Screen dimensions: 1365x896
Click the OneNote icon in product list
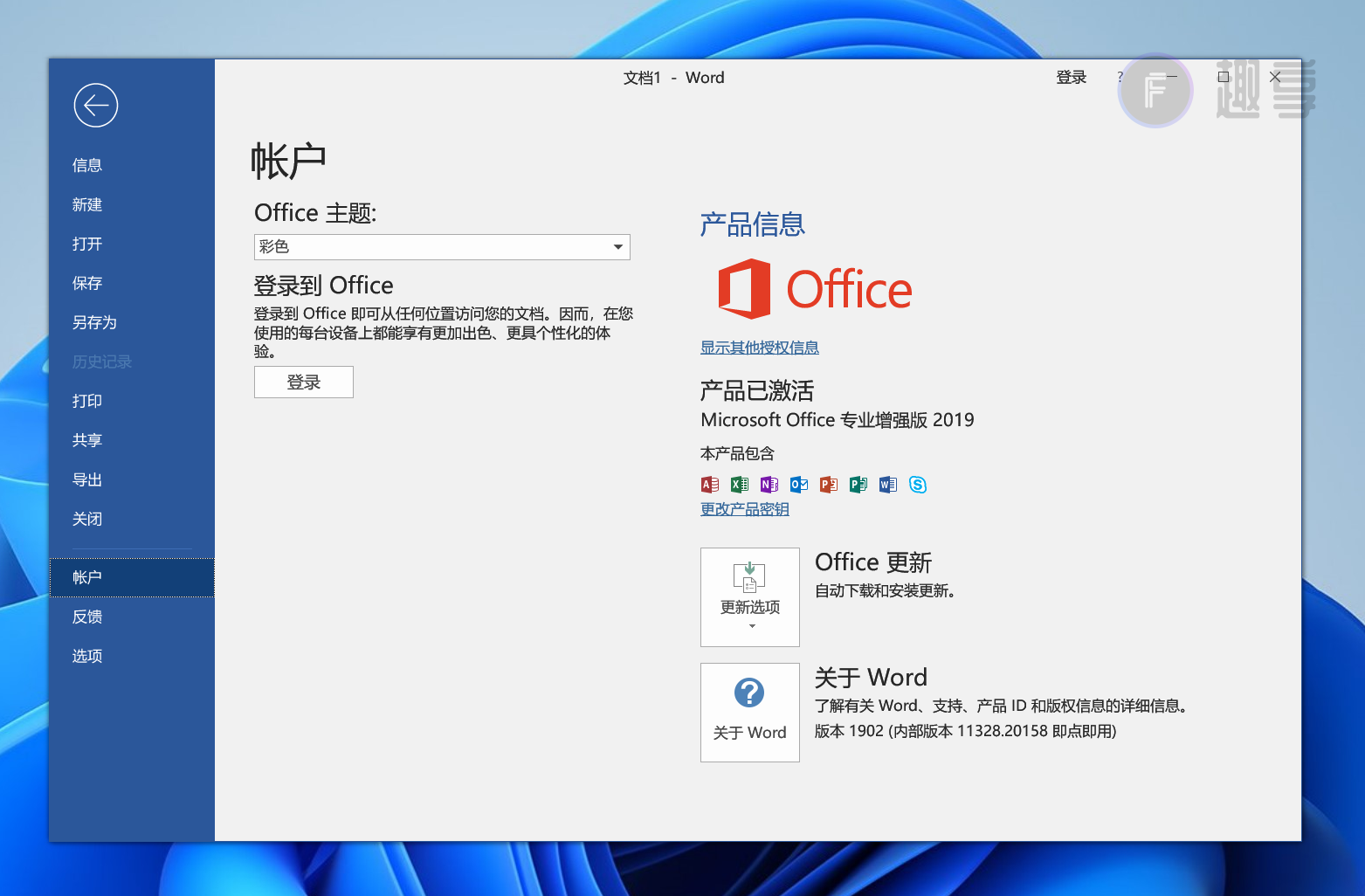coord(769,485)
